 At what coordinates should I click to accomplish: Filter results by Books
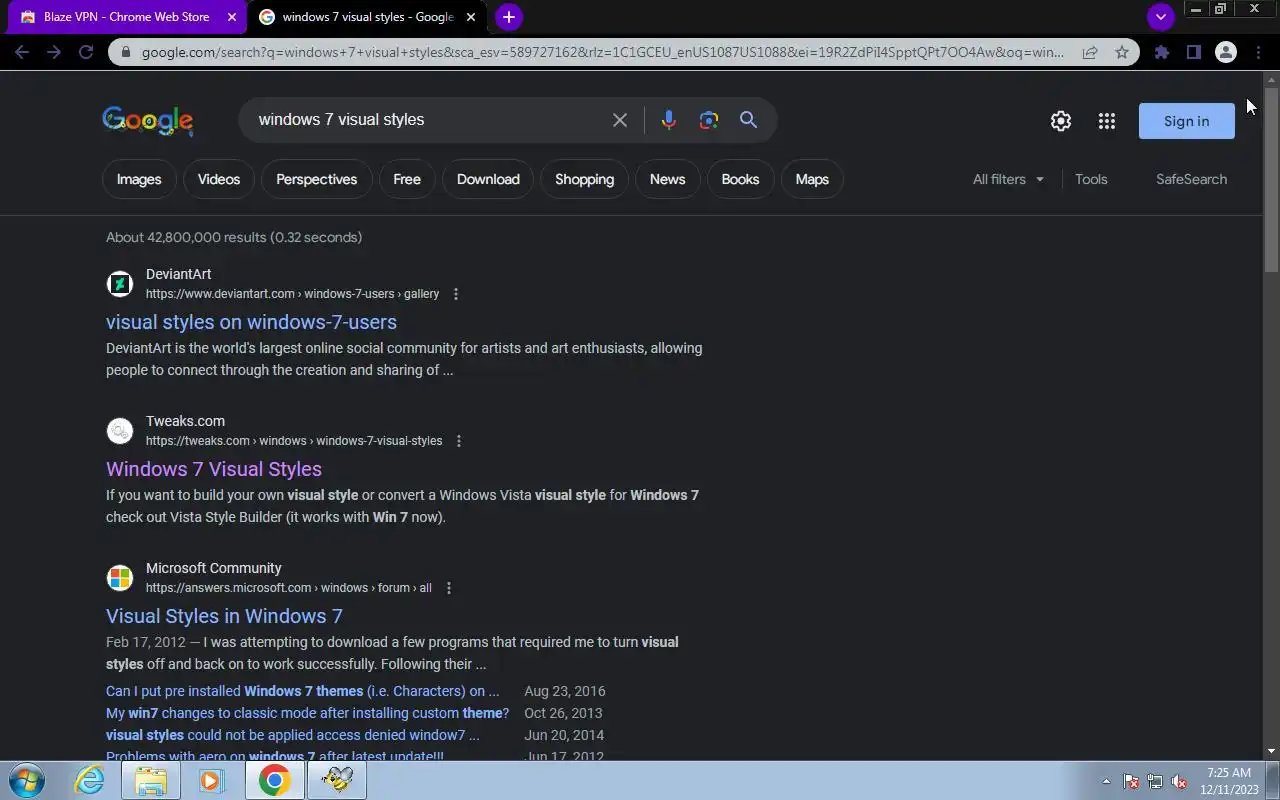(740, 179)
